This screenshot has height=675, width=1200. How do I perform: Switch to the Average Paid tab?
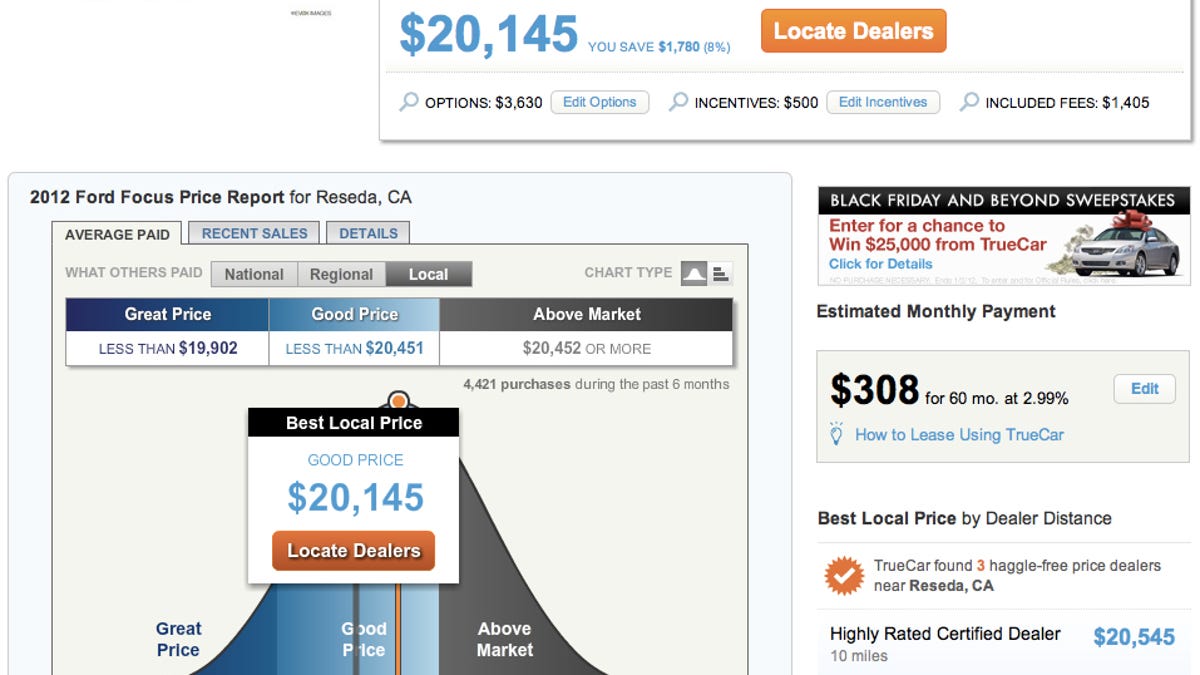(x=117, y=234)
